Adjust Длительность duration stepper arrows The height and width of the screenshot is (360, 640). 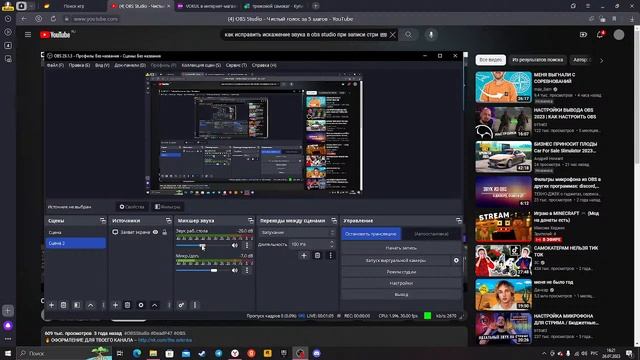tap(331, 244)
